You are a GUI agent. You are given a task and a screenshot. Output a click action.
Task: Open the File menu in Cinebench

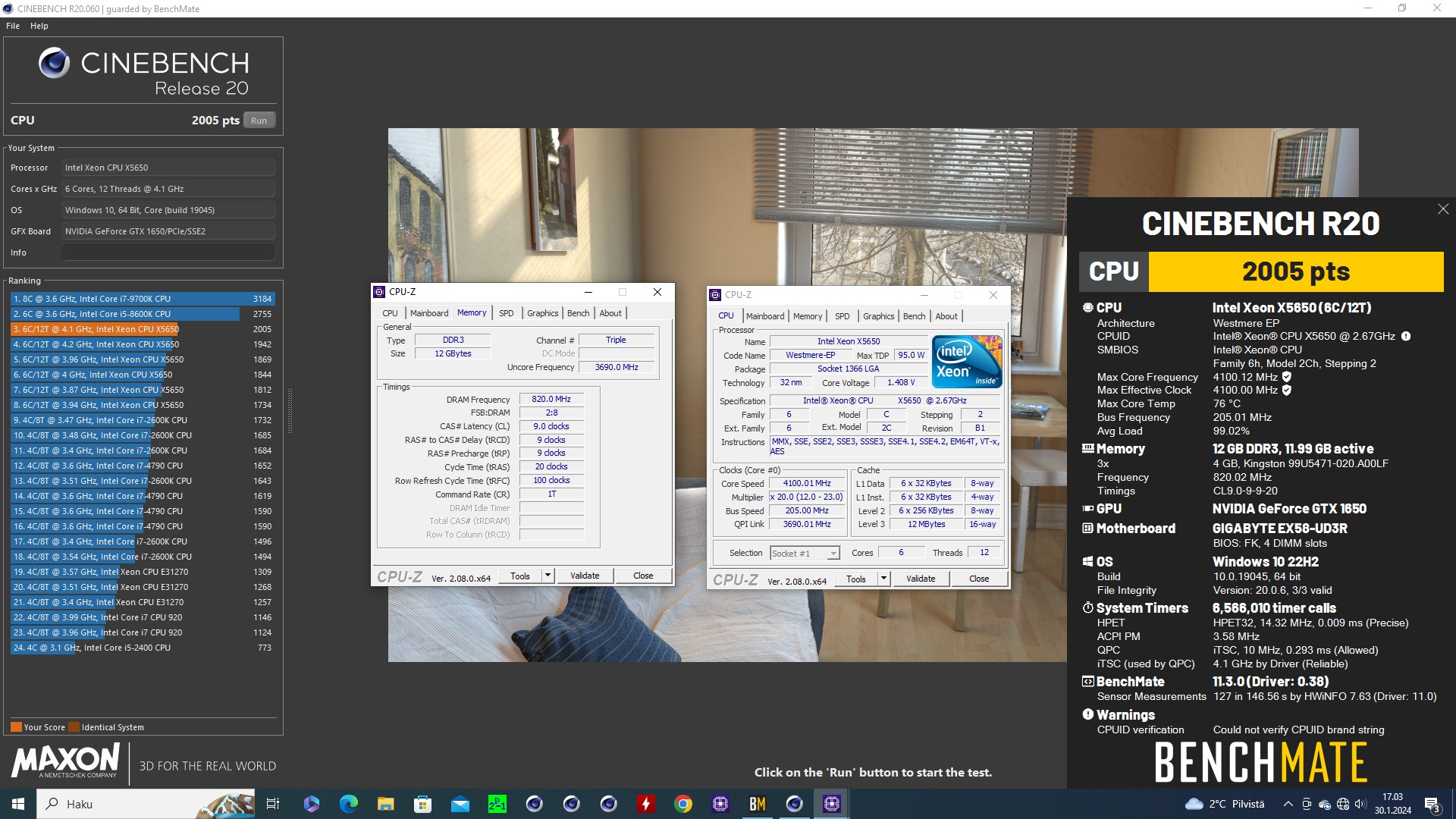pos(13,26)
